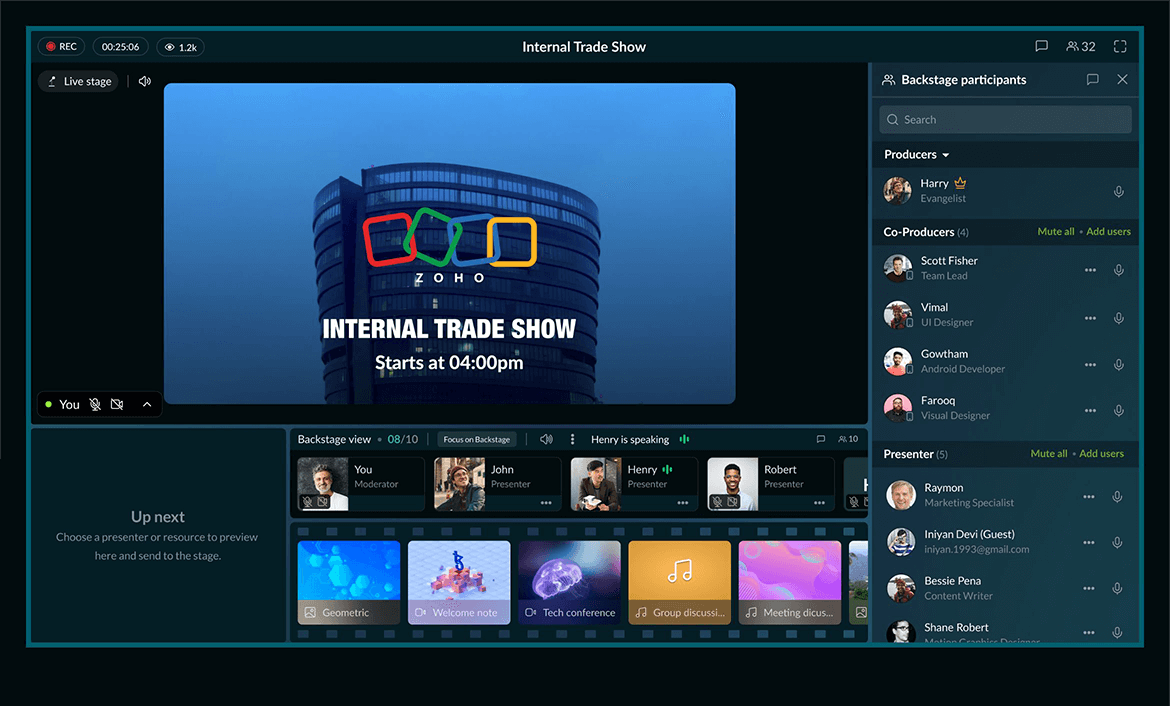This screenshot has width=1170, height=706.
Task: Toggle your microphone in the You control bar
Action: pyautogui.click(x=95, y=404)
